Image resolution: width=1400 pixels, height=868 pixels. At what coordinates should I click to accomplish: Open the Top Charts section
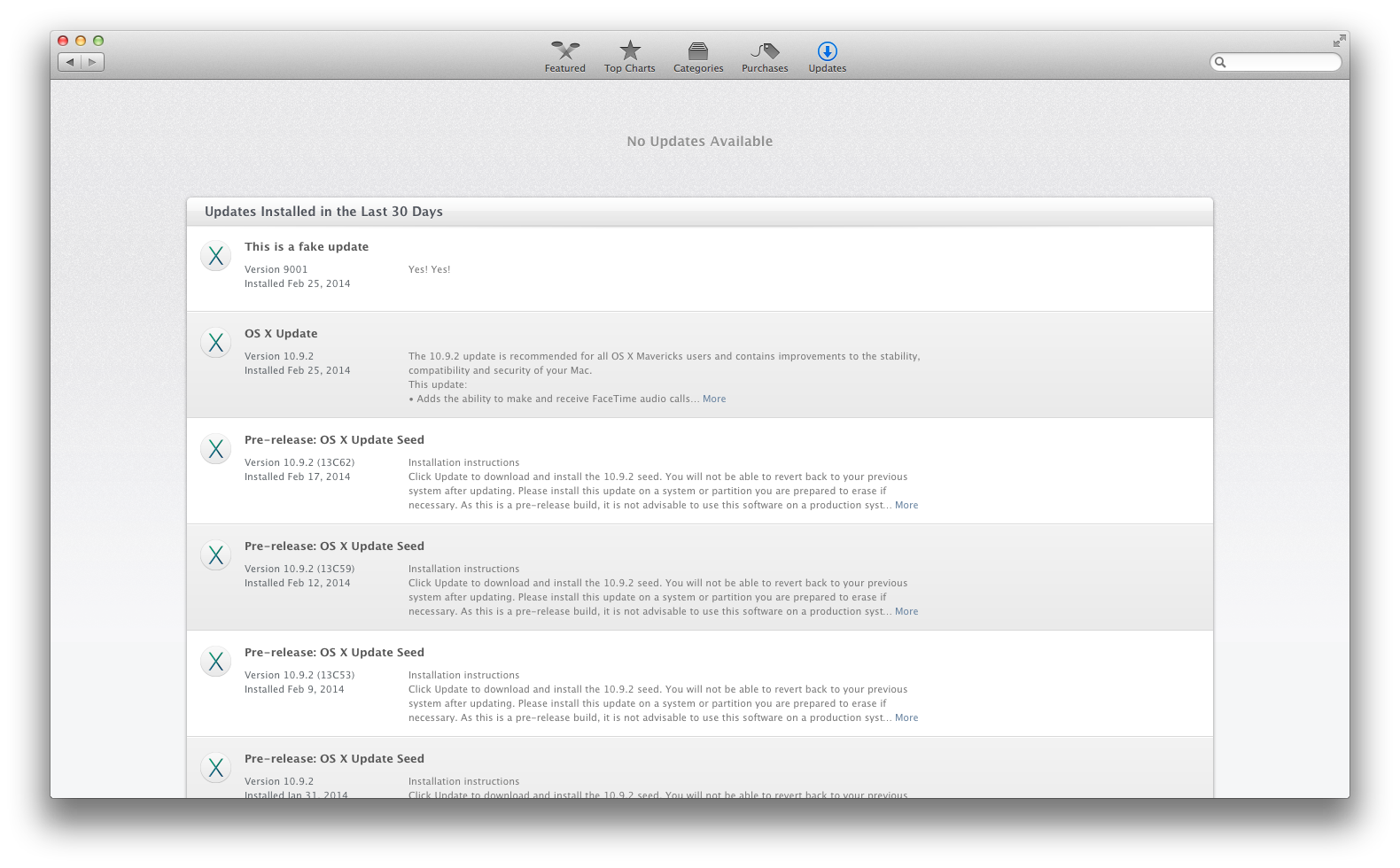(x=629, y=57)
